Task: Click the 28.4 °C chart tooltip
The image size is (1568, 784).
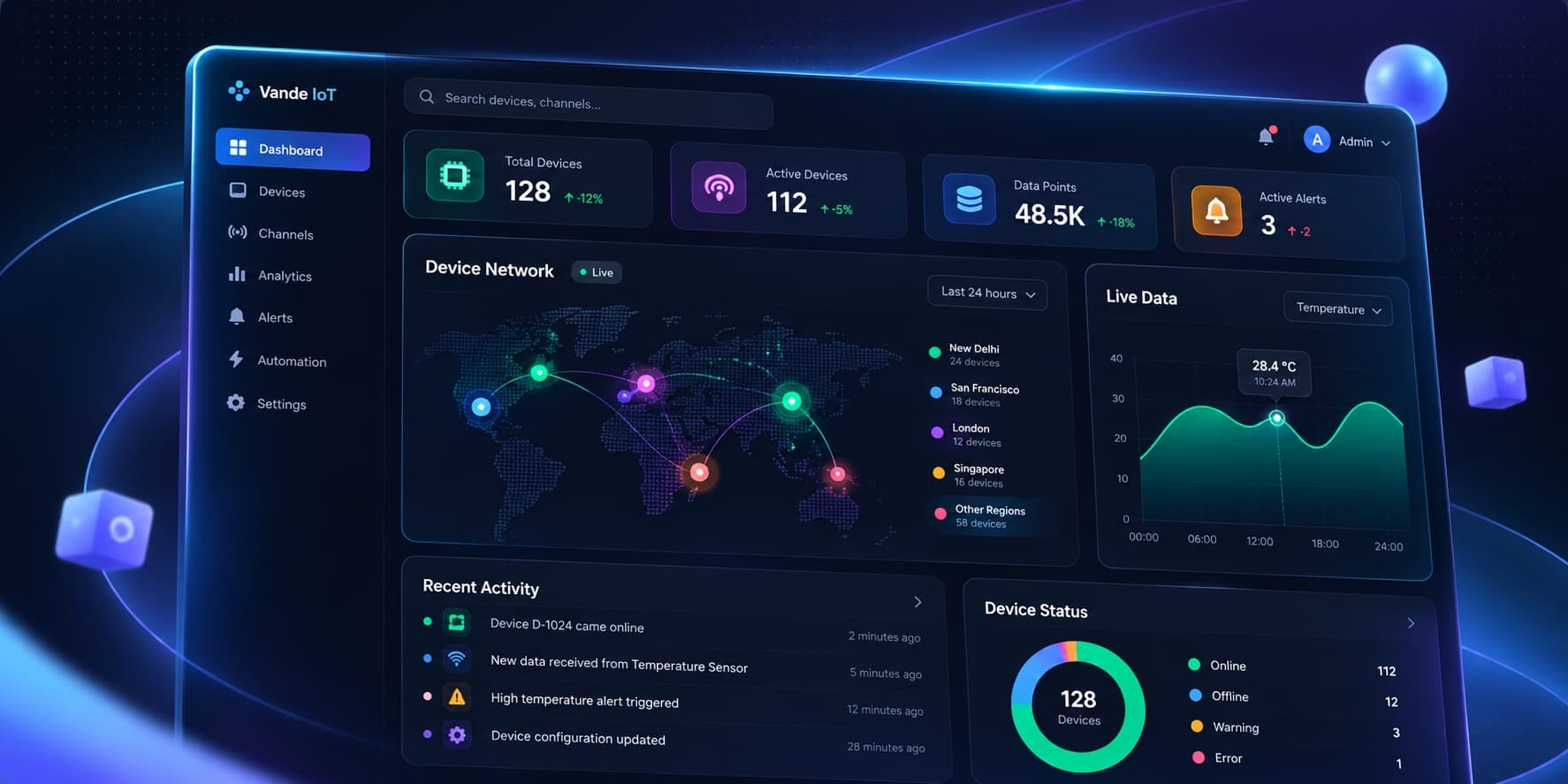Action: pos(1274,372)
